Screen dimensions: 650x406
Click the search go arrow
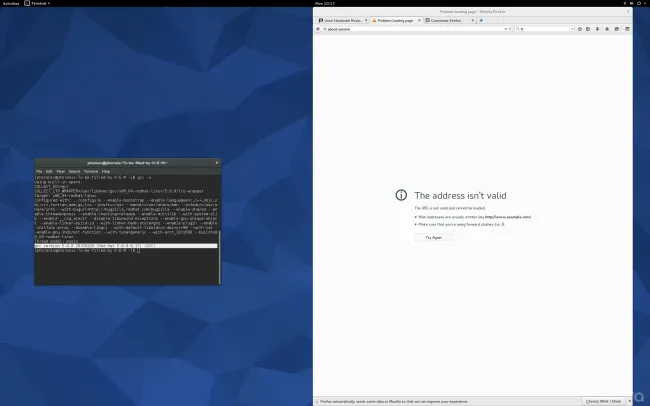[x=572, y=29]
